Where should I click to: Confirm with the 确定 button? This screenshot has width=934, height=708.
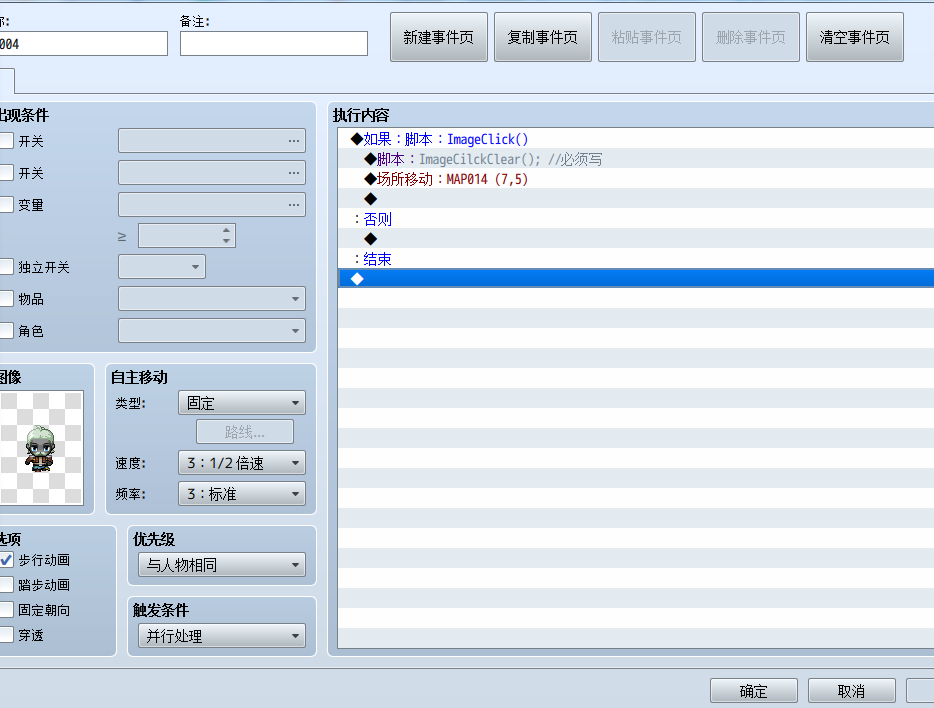[754, 691]
